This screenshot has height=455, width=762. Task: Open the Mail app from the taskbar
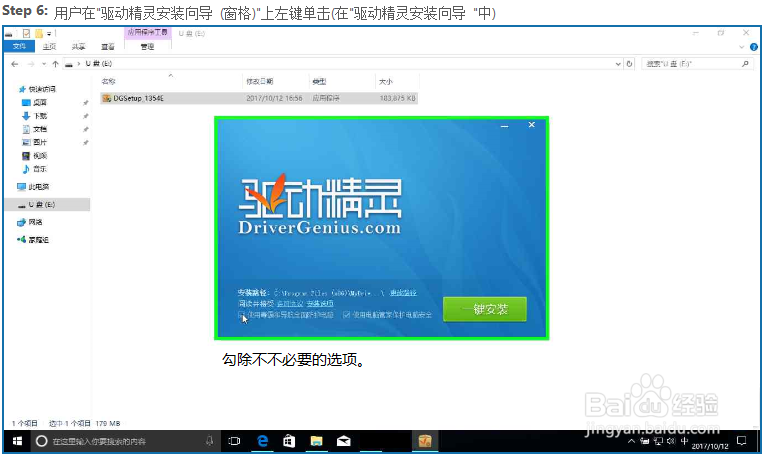[x=344, y=441]
